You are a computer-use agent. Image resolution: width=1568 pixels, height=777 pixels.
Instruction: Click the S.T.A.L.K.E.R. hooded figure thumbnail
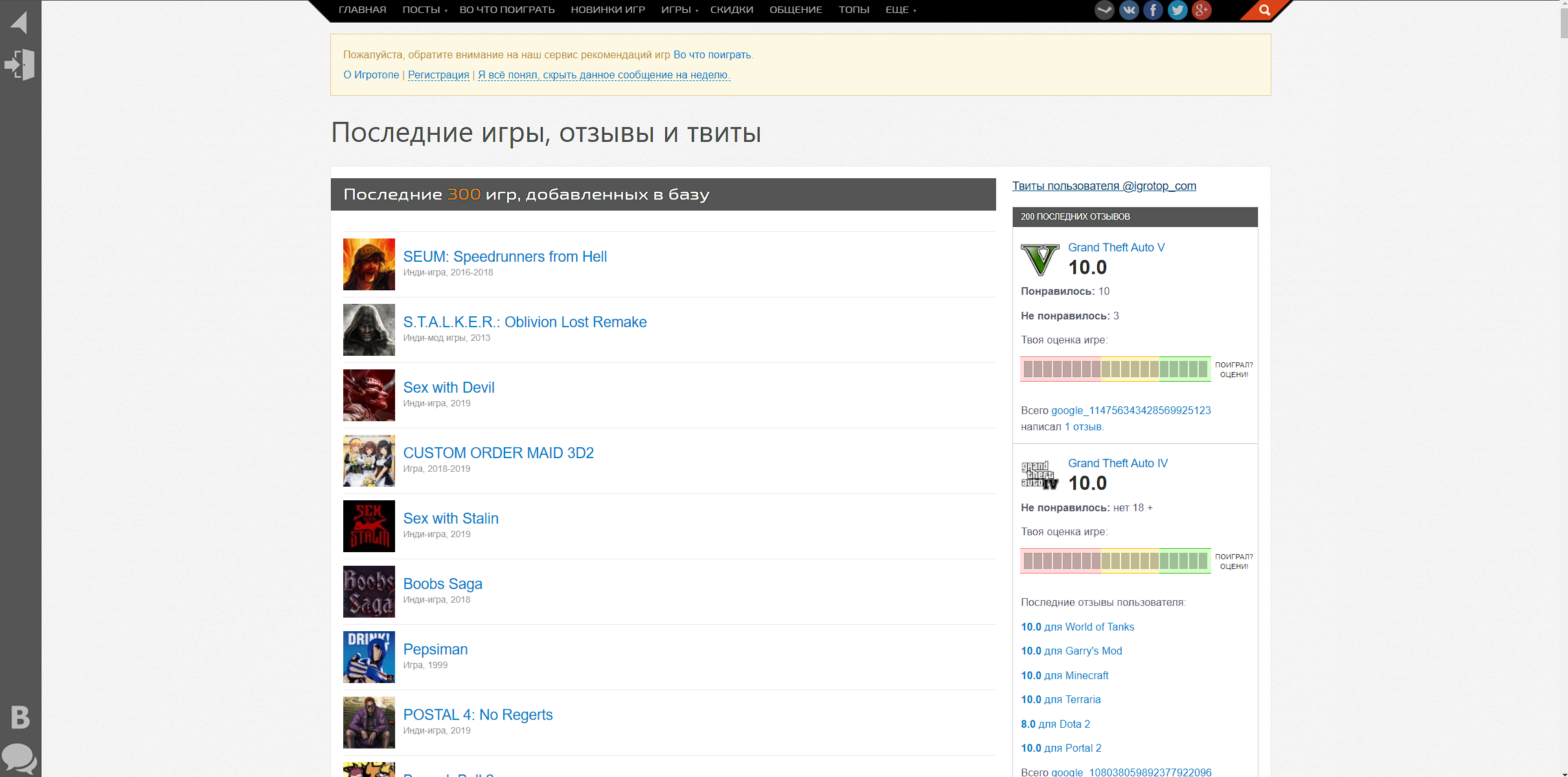point(369,330)
